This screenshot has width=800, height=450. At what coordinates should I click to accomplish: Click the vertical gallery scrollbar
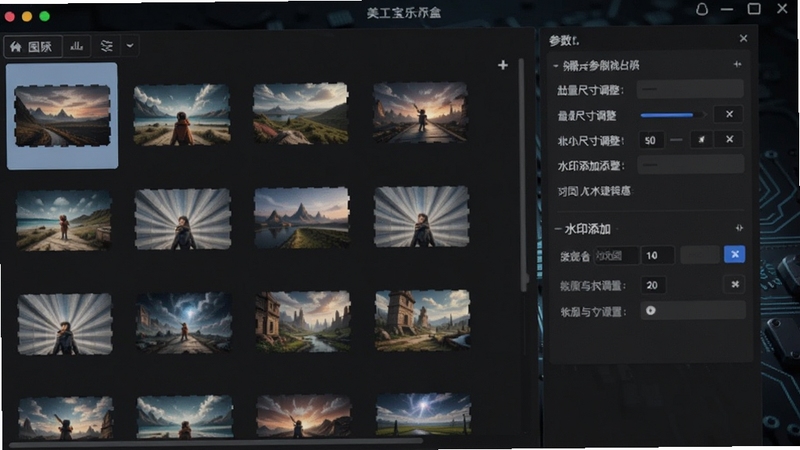[522, 174]
